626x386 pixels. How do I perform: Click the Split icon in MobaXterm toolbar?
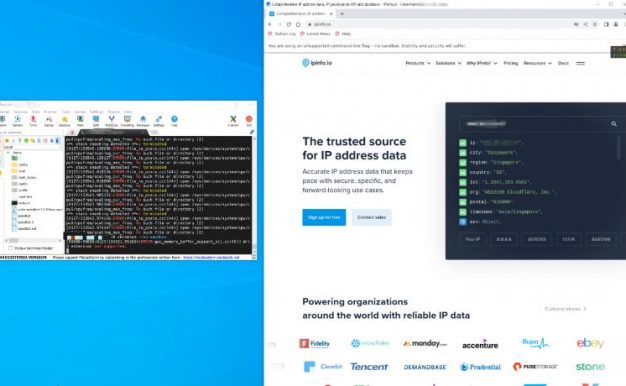coord(96,121)
